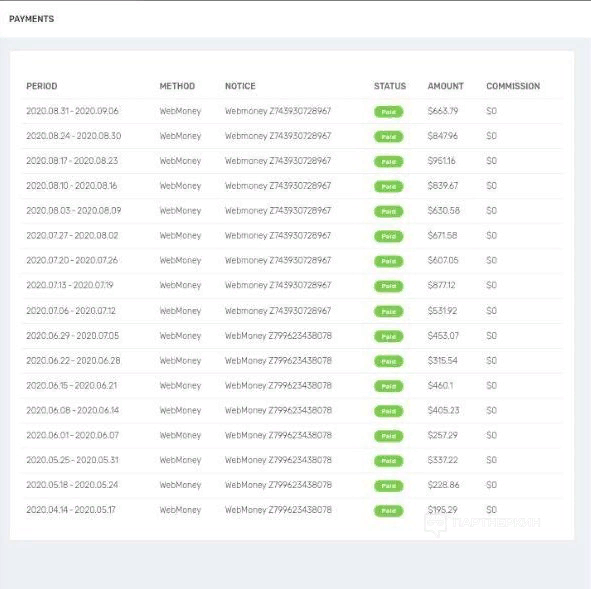Click Paid badge in the $315.54 row
Screen dimensions: 591x589
(x=389, y=361)
